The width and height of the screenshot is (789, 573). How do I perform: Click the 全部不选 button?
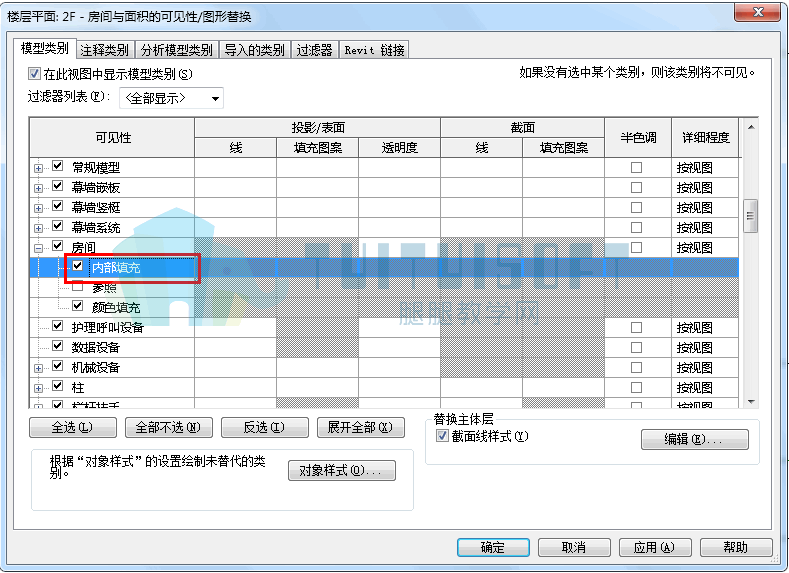click(x=169, y=428)
